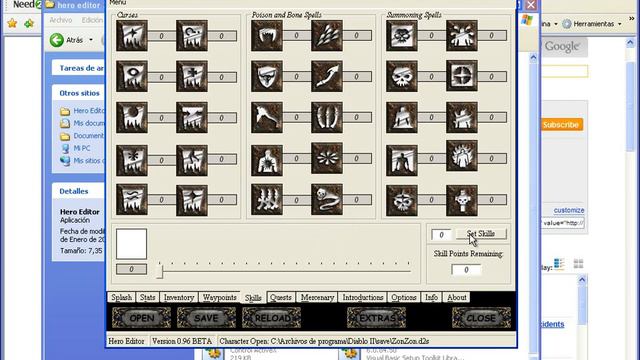Select the swirl banner curse icon
The height and width of the screenshot is (360, 640).
click(x=192, y=36)
